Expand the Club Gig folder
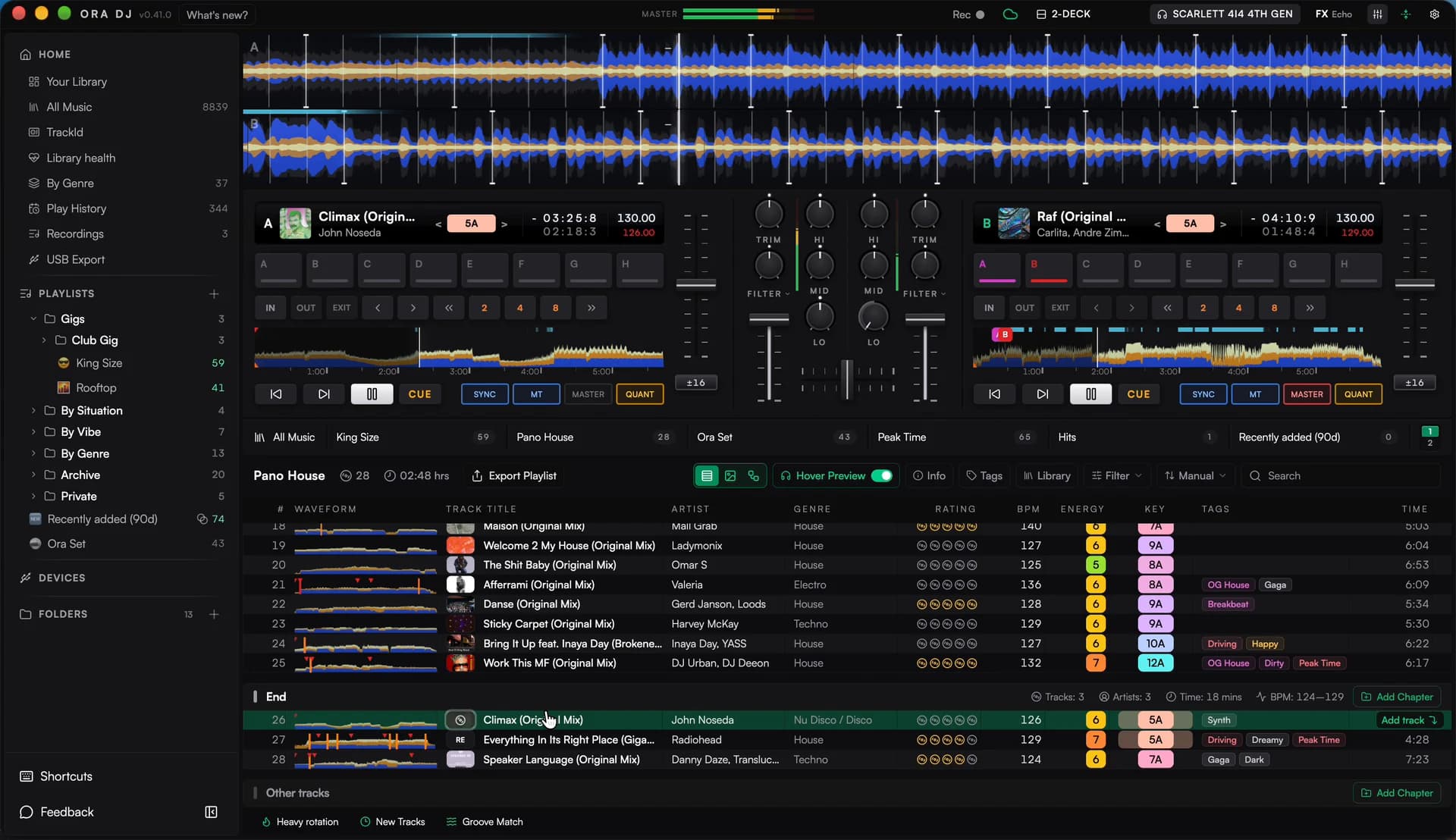Viewport: 1456px width, 840px height. tap(44, 340)
